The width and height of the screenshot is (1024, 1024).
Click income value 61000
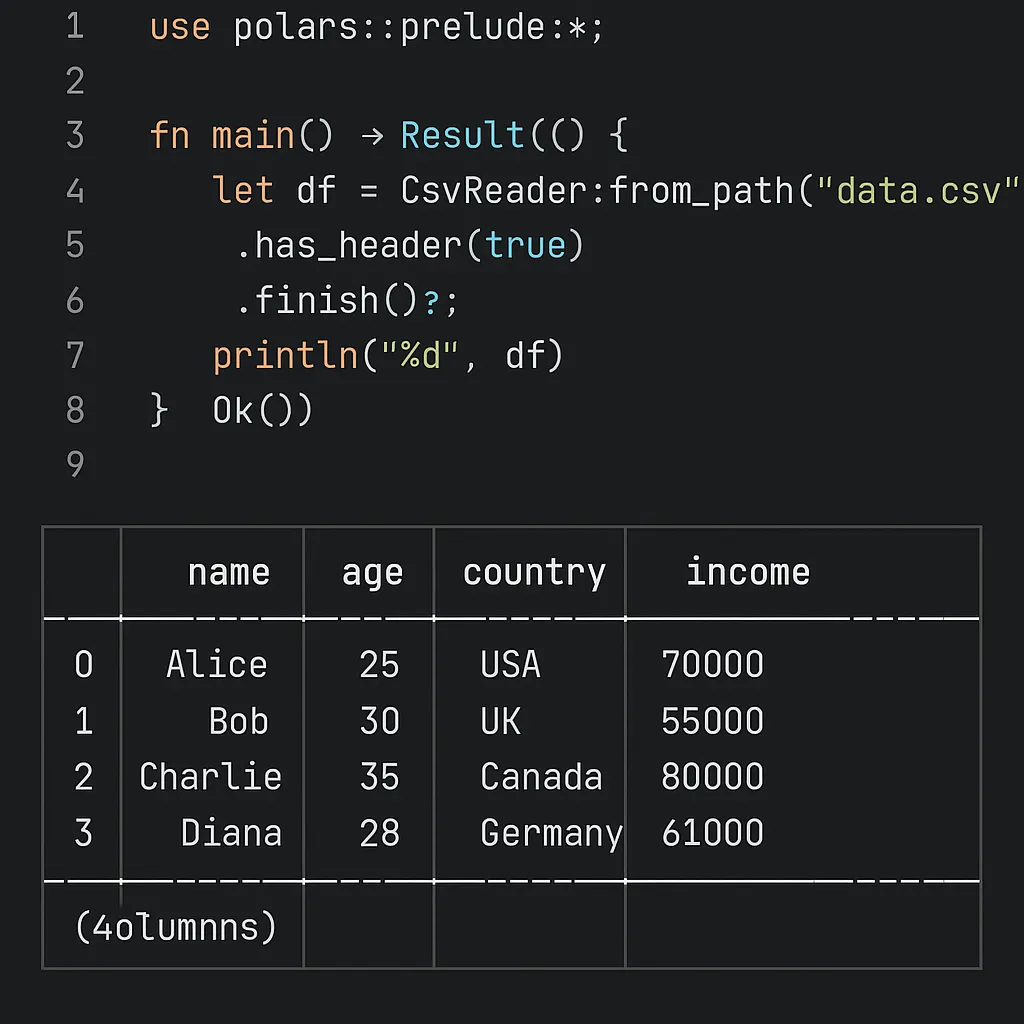pyautogui.click(x=712, y=833)
